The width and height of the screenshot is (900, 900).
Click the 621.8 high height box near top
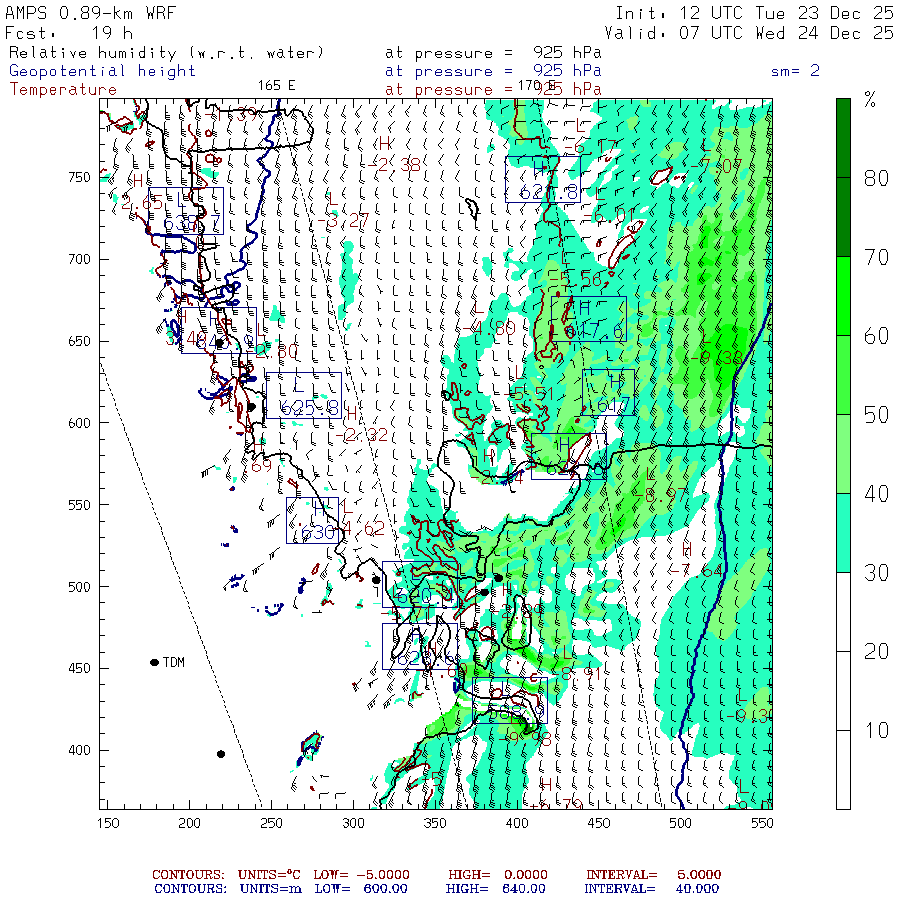pyautogui.click(x=543, y=179)
